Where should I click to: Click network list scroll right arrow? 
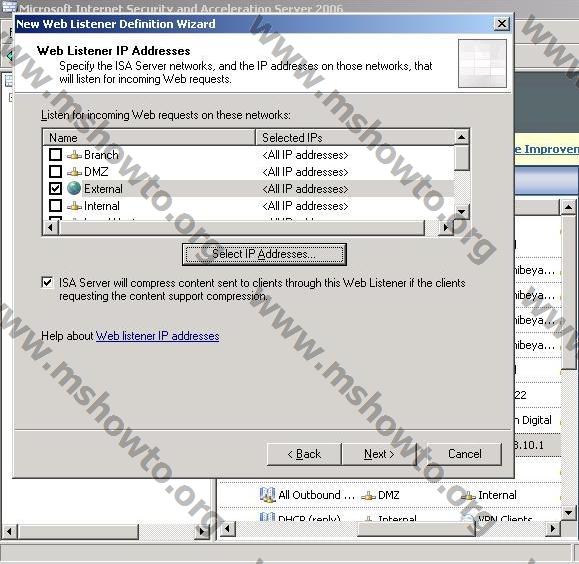pos(446,228)
